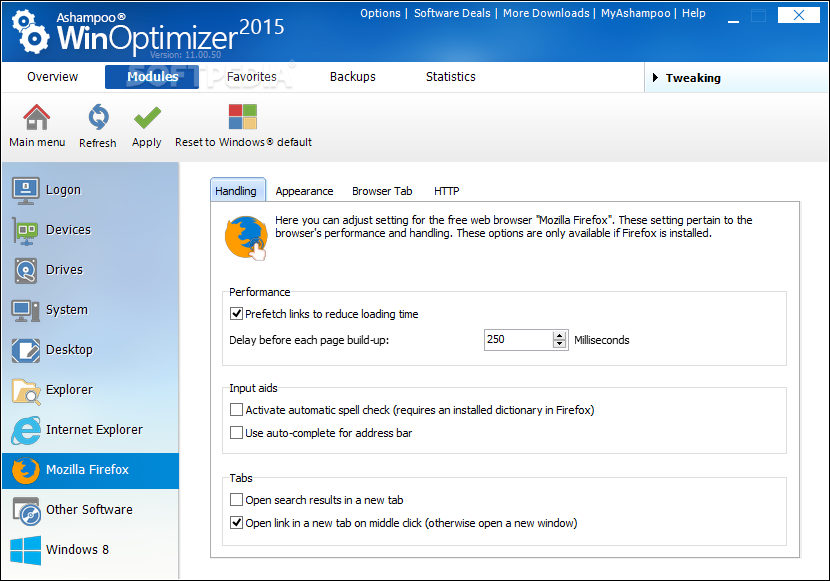Open the System sidebar section

pos(91,310)
